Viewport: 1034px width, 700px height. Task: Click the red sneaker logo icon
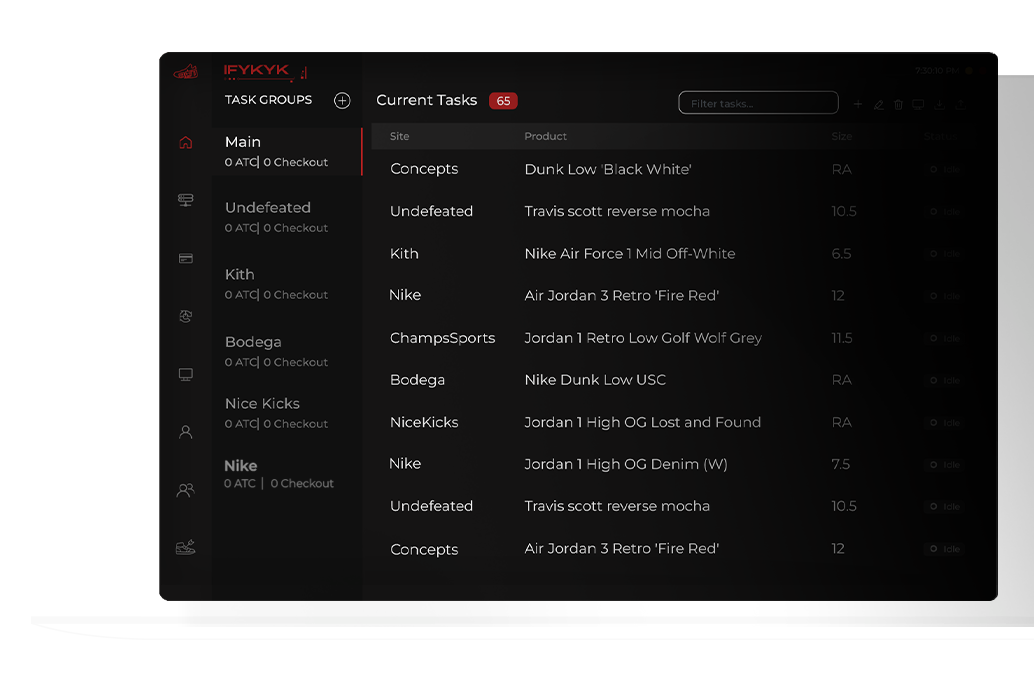[186, 72]
